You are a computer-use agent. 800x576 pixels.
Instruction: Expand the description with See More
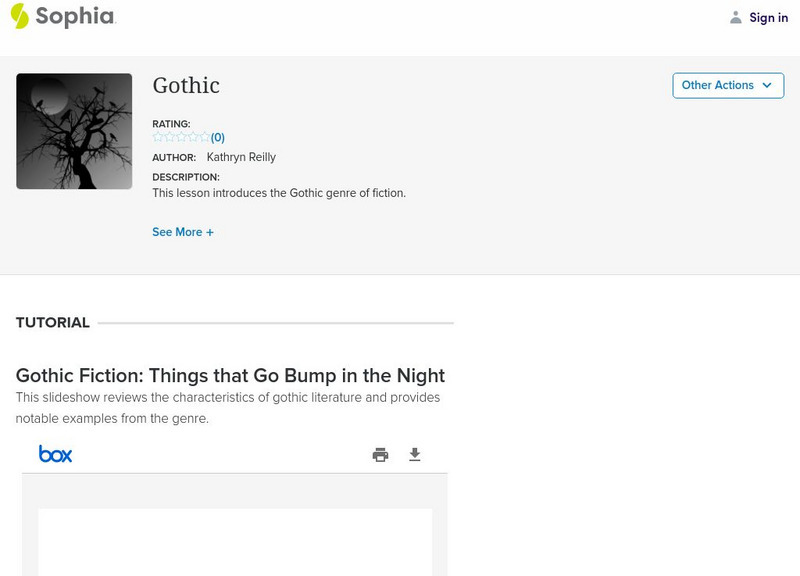pos(183,231)
